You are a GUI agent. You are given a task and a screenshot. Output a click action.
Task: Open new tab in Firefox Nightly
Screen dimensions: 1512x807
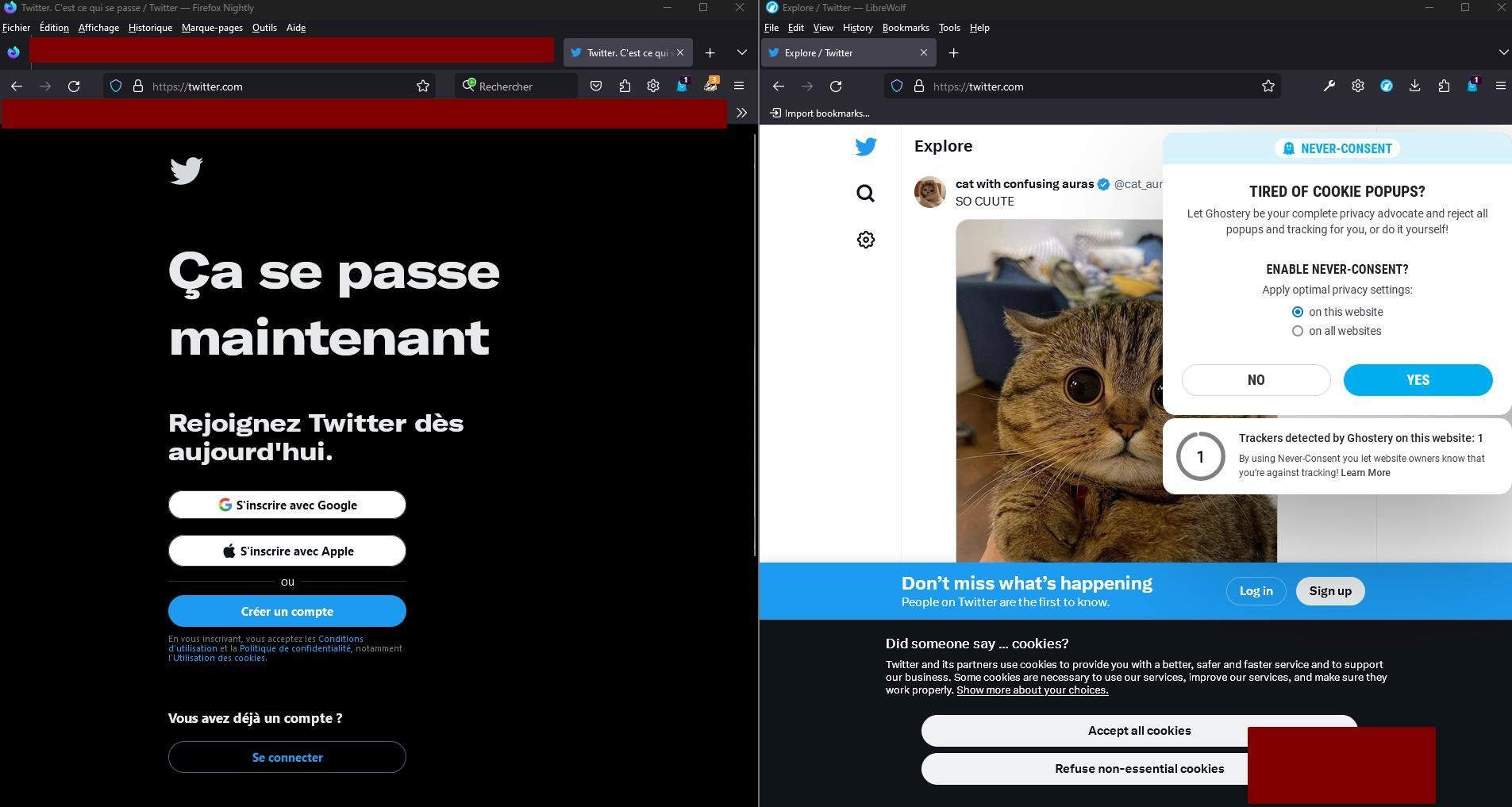pos(710,52)
